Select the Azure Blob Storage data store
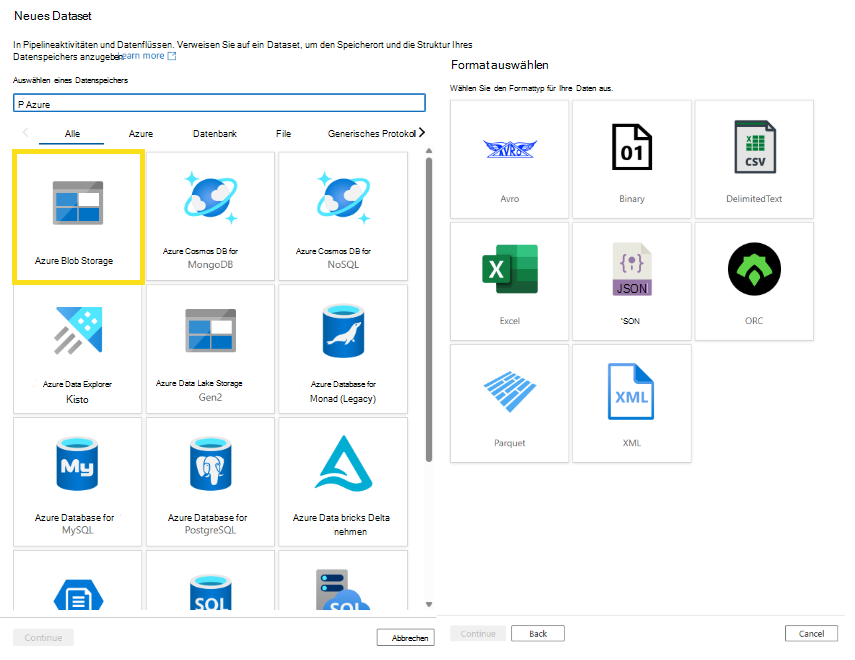This screenshot has width=855, height=660. tap(78, 215)
